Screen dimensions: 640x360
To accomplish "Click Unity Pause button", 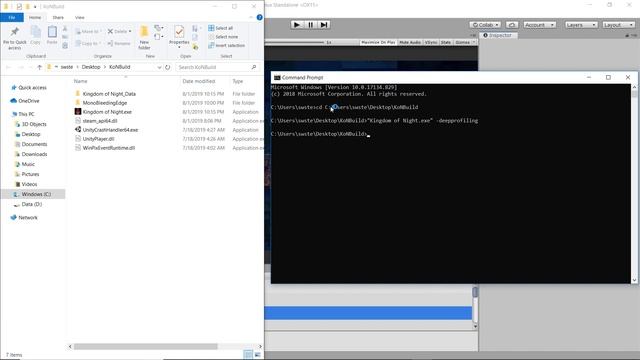I will [311, 25].
